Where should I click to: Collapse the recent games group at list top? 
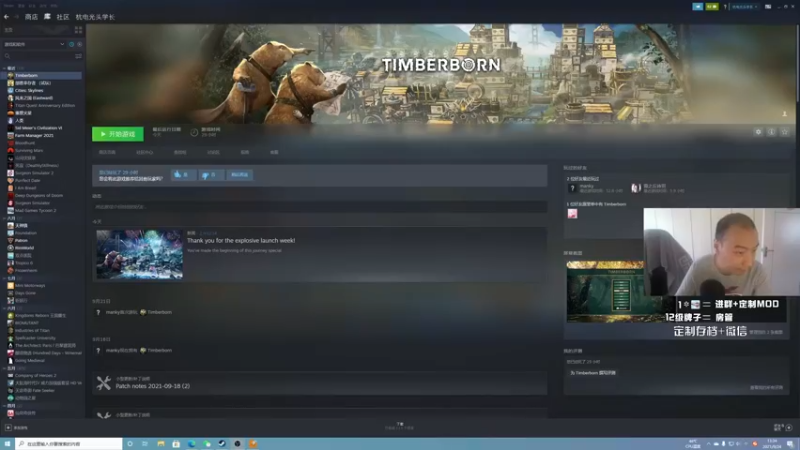click(x=5, y=68)
